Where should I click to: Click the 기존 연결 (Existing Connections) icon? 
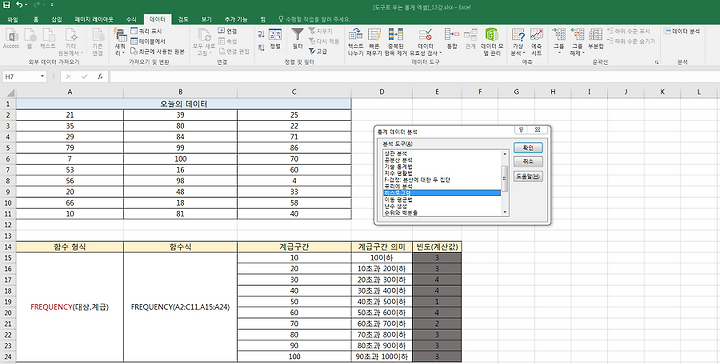[97, 41]
